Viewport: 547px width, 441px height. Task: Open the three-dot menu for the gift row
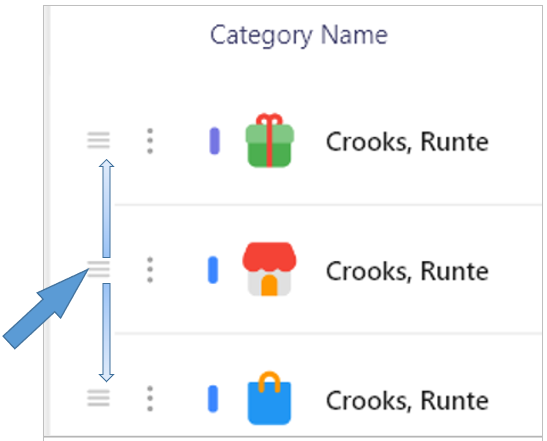tap(150, 141)
